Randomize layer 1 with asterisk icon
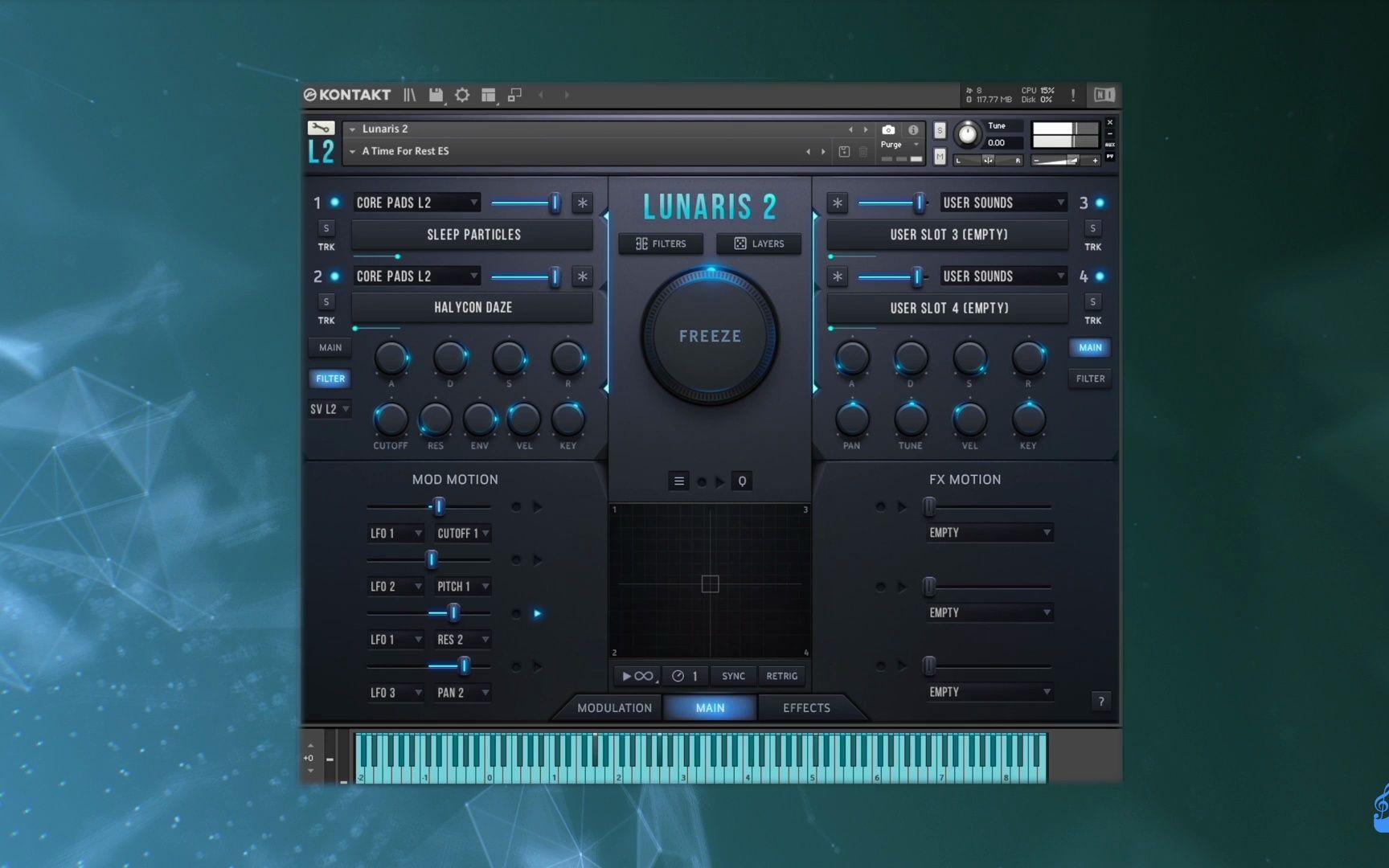 [x=582, y=203]
